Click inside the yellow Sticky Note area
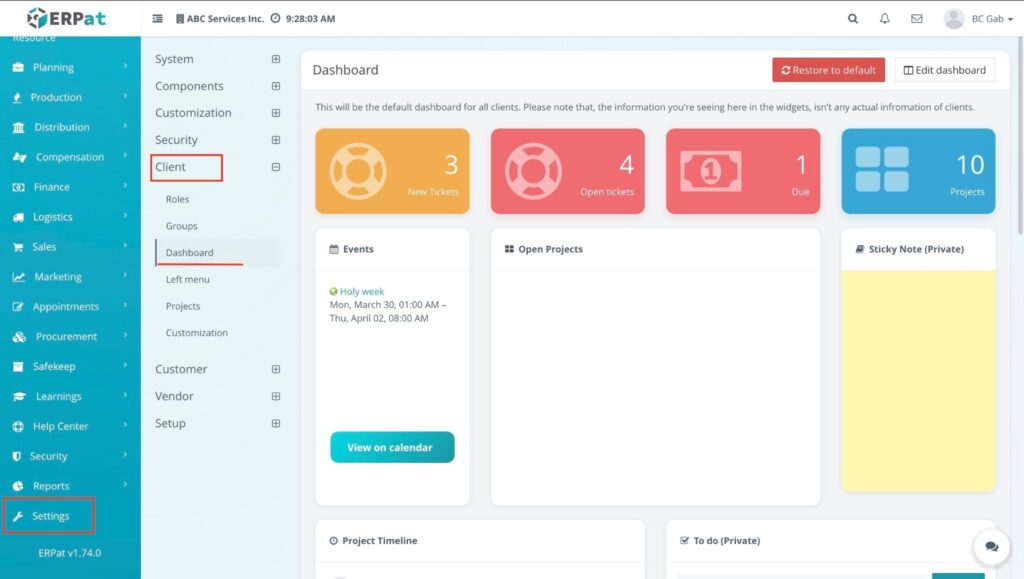Viewport: 1024px width, 579px height. pos(918,380)
